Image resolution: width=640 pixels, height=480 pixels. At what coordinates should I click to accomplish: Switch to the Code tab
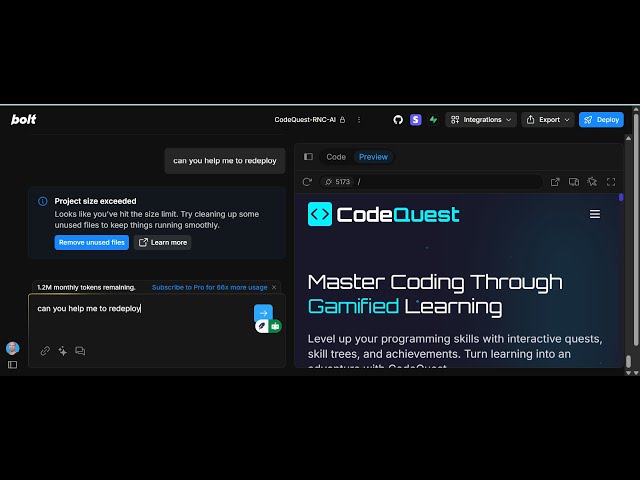(x=336, y=157)
